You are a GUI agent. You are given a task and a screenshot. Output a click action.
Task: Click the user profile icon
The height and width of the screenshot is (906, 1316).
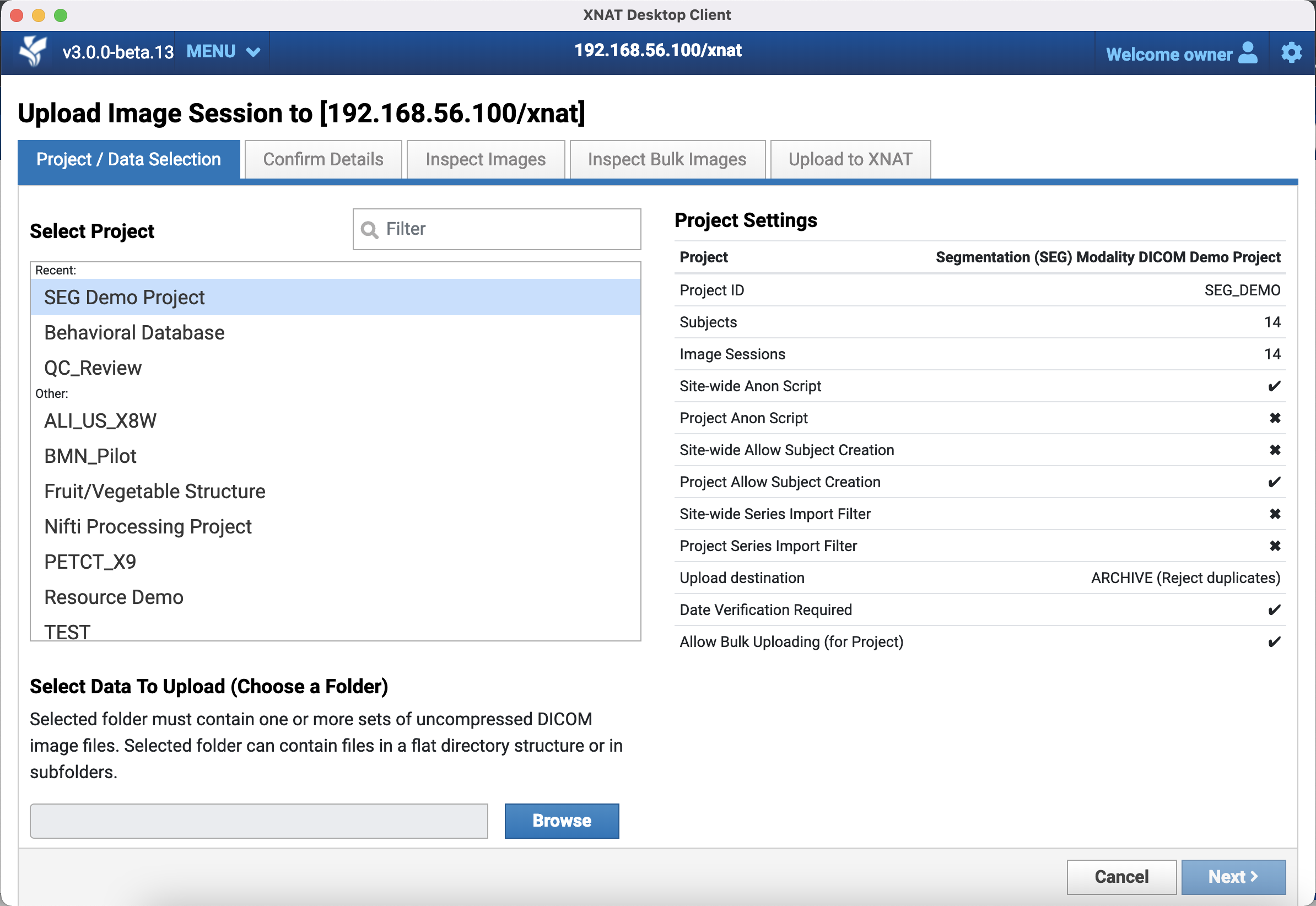tap(1248, 53)
